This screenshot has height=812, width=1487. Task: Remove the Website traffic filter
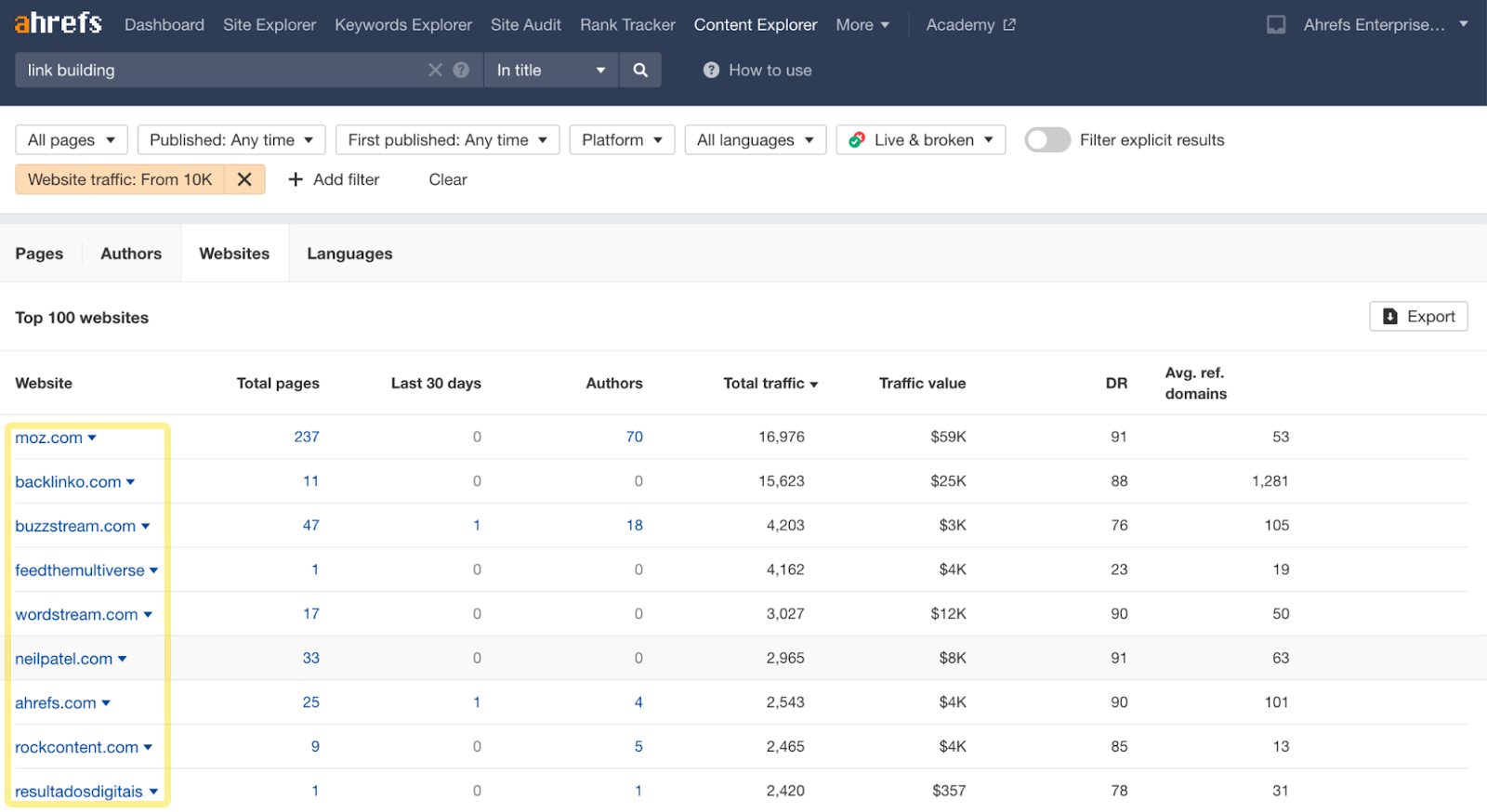tap(244, 179)
